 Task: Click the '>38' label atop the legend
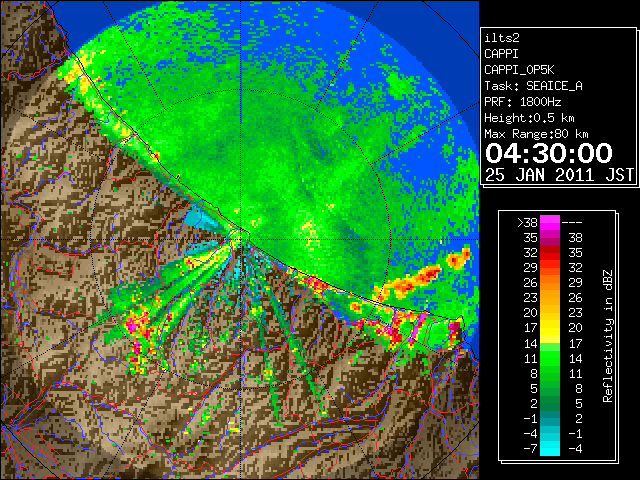point(527,222)
